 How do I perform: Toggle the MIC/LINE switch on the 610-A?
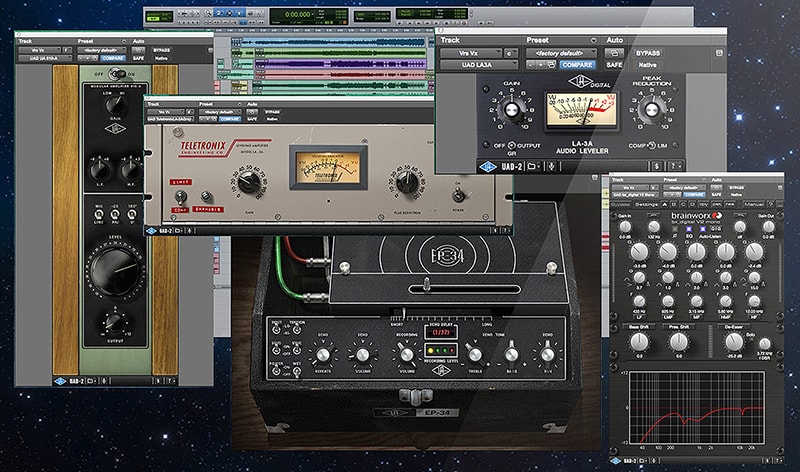[99, 215]
